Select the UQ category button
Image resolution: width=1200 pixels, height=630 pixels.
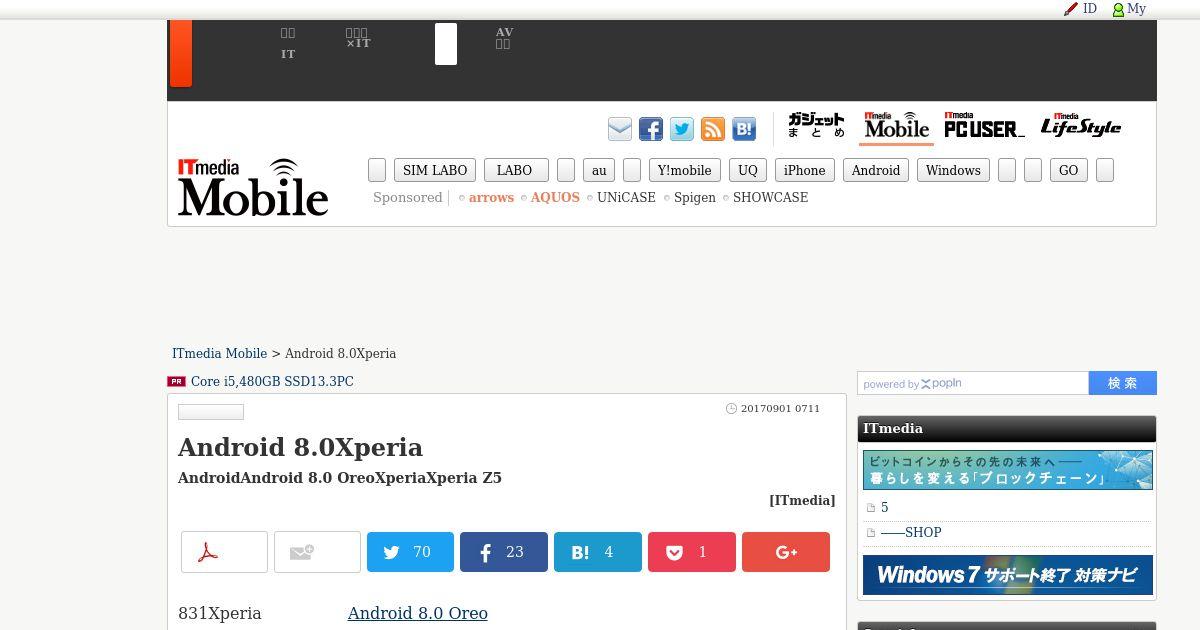tap(748, 170)
